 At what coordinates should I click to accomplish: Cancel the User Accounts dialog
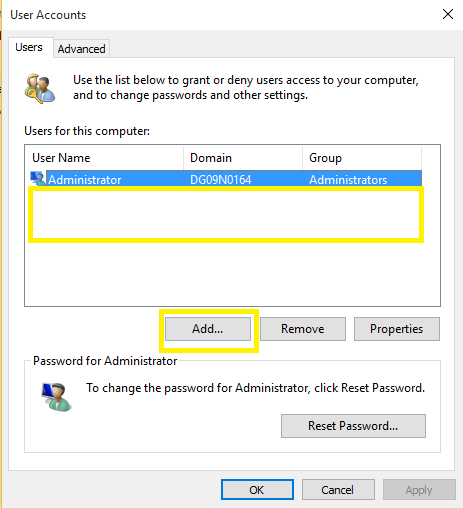pyautogui.click(x=338, y=490)
